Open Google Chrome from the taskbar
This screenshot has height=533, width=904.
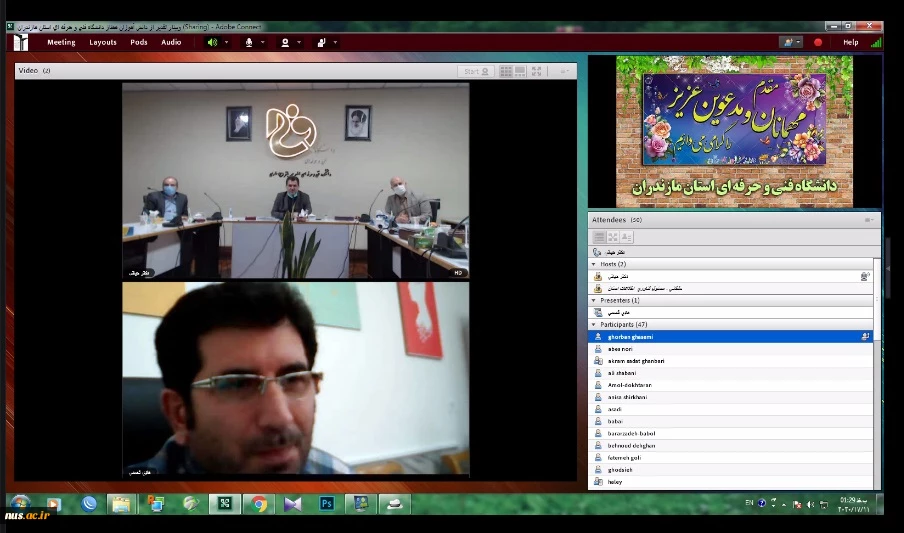[x=259, y=503]
